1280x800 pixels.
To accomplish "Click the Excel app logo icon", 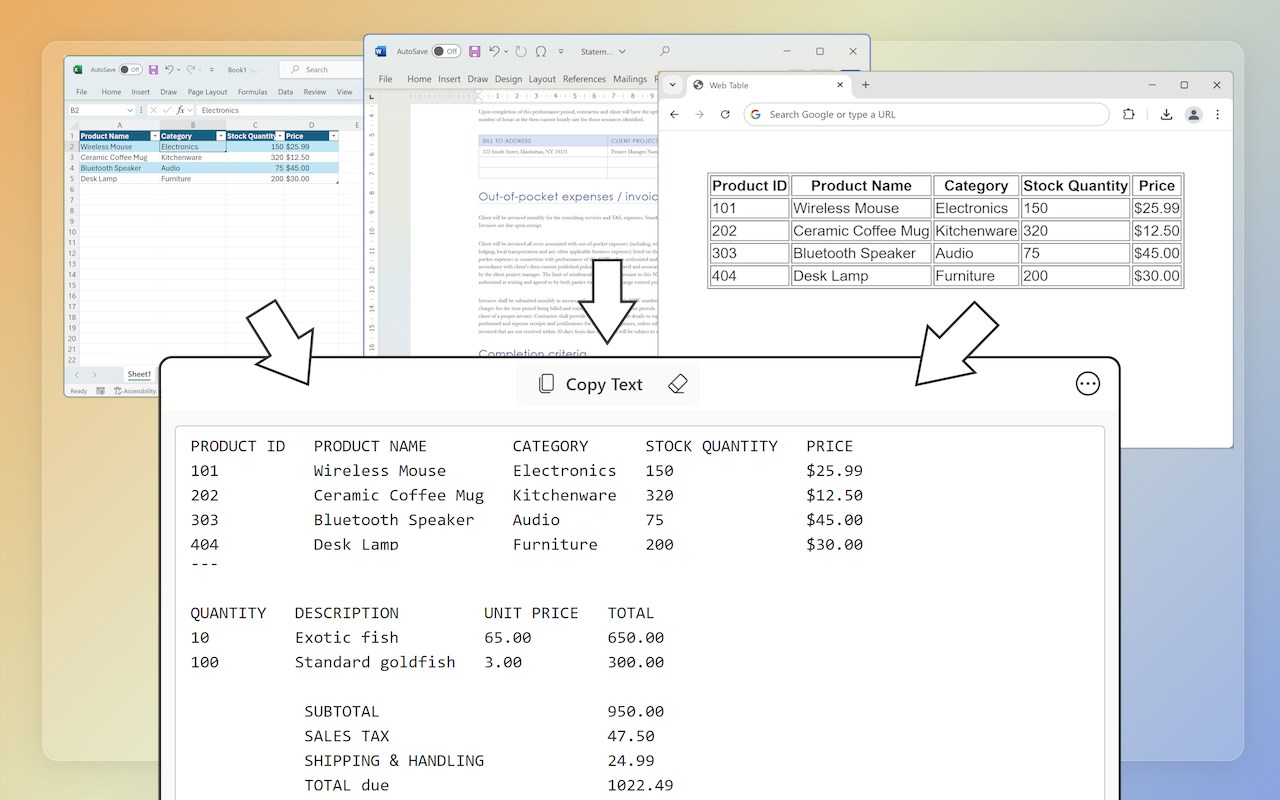I will (77, 70).
